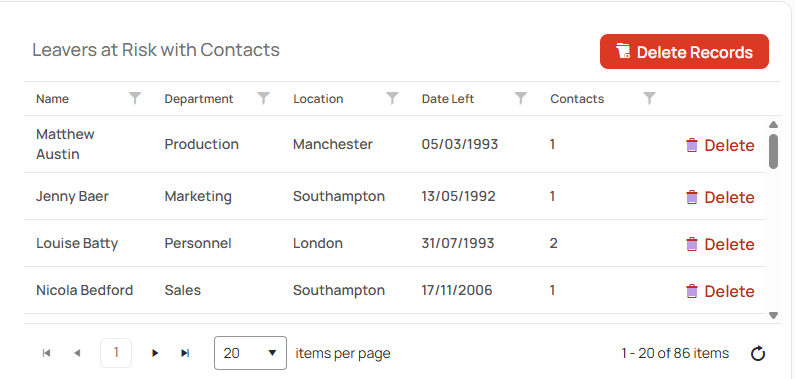795x379 pixels.
Task: Open the Contacts column filter icon
Action: pyautogui.click(x=649, y=98)
